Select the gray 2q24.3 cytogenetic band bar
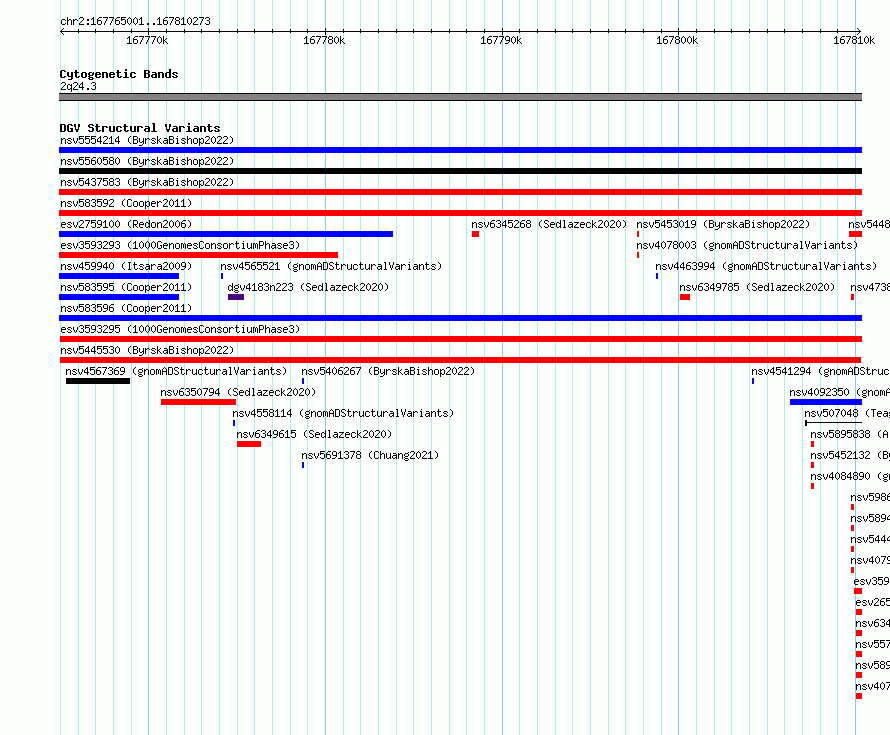Image resolution: width=890 pixels, height=735 pixels. point(460,97)
